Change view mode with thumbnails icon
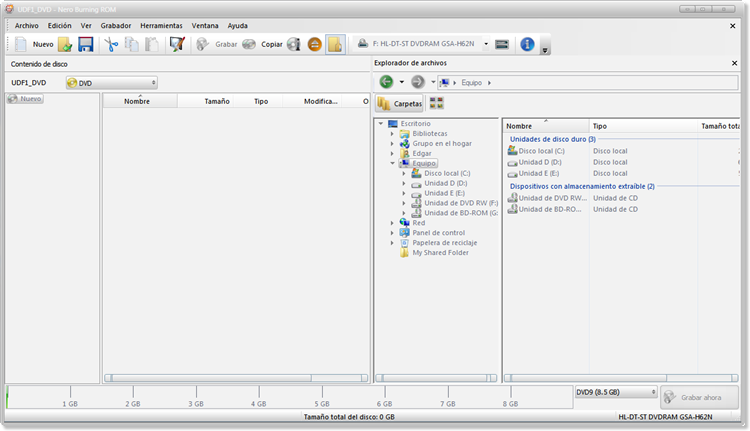The height and width of the screenshot is (431, 750). click(436, 103)
